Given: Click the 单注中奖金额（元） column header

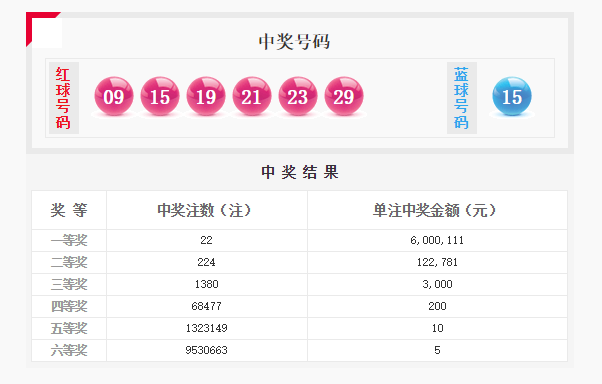Looking at the screenshot, I should point(435,210).
